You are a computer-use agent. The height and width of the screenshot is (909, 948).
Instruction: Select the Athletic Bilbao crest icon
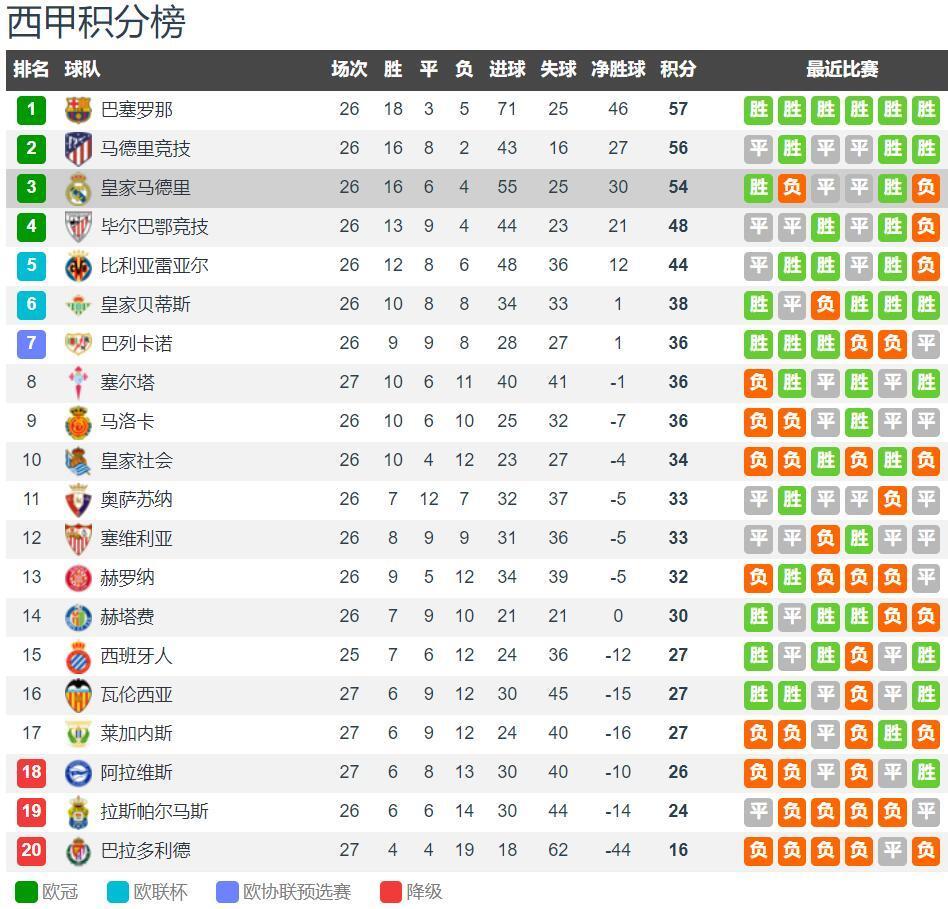click(78, 227)
